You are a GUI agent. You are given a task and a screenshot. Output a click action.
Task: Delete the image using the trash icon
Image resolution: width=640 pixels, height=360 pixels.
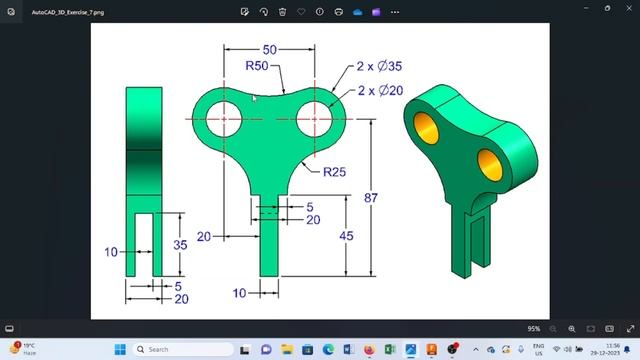(282, 12)
